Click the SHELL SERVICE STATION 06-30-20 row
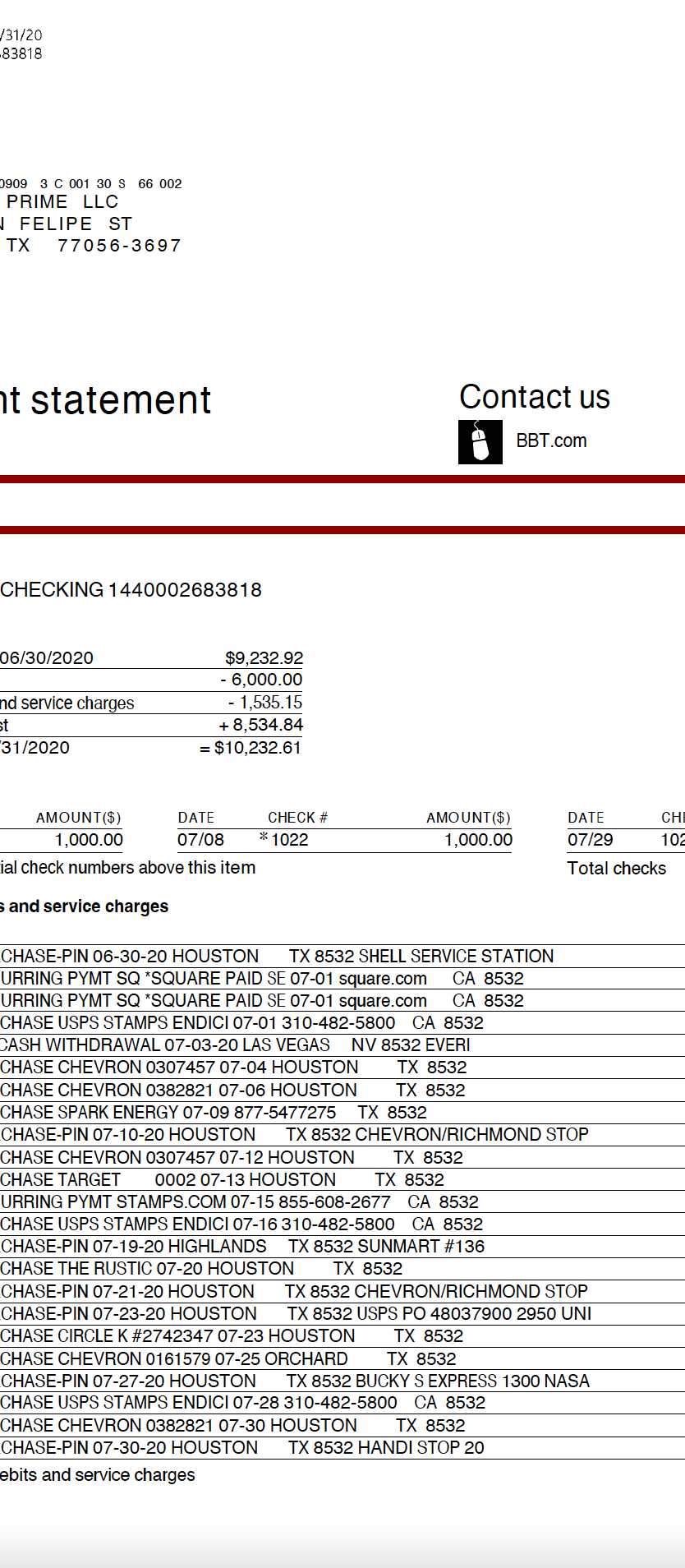This screenshot has height=1568, width=685. (342, 957)
